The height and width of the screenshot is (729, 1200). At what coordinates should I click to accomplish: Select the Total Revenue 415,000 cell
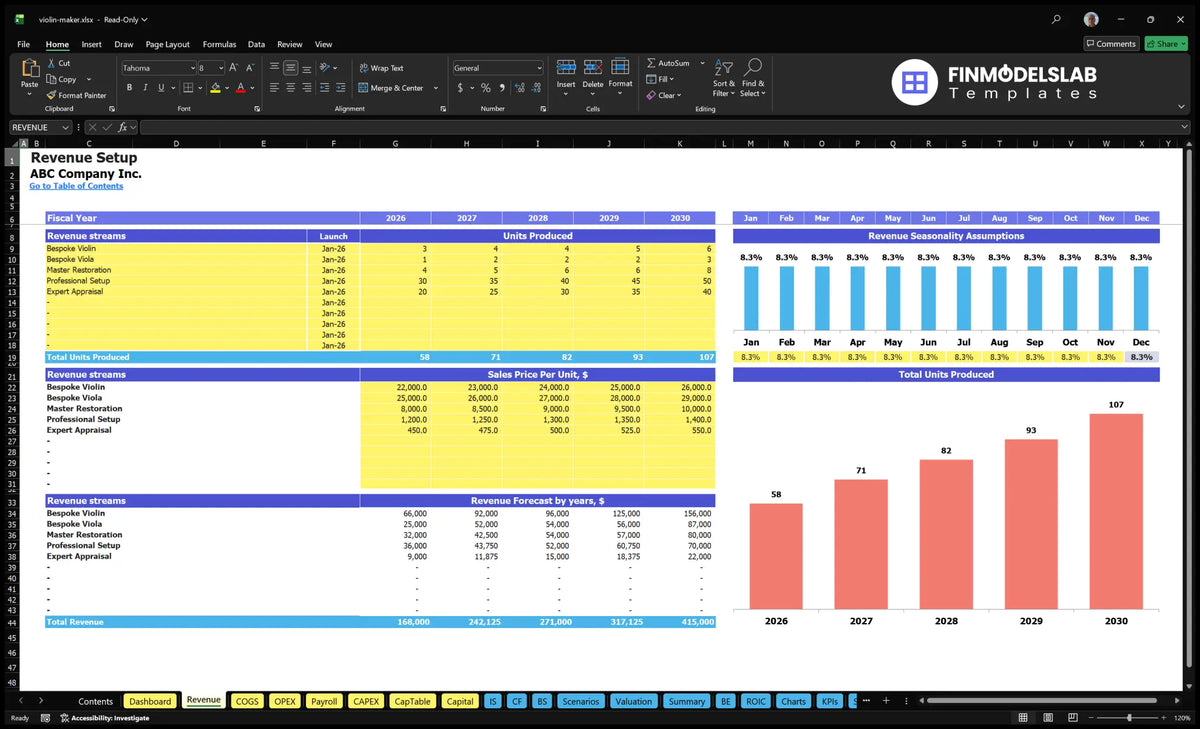(680, 622)
